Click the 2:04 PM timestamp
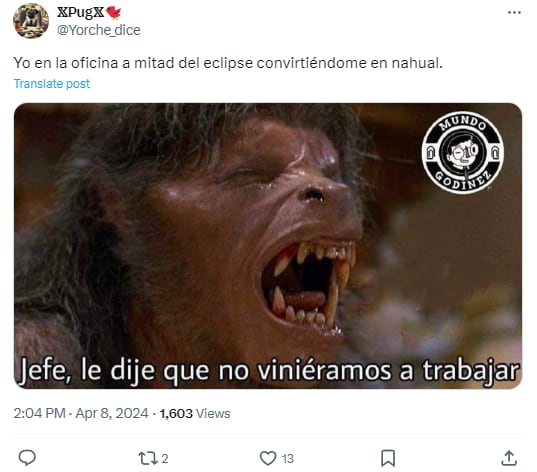537x472 pixels. pyautogui.click(x=39, y=413)
